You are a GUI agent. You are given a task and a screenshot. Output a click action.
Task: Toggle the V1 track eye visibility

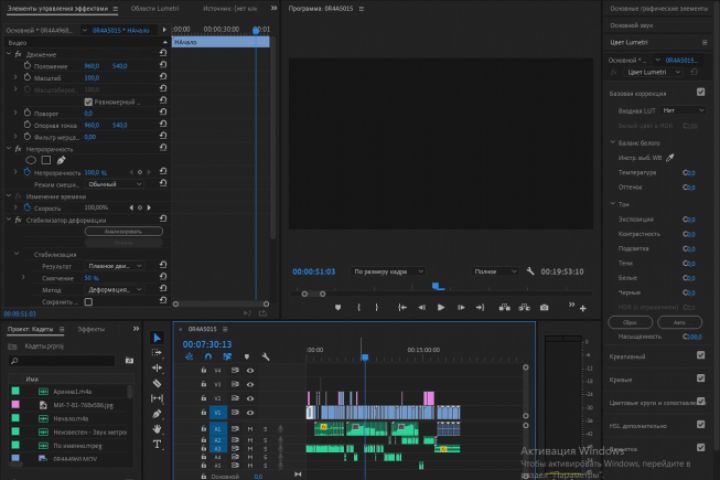pos(250,412)
